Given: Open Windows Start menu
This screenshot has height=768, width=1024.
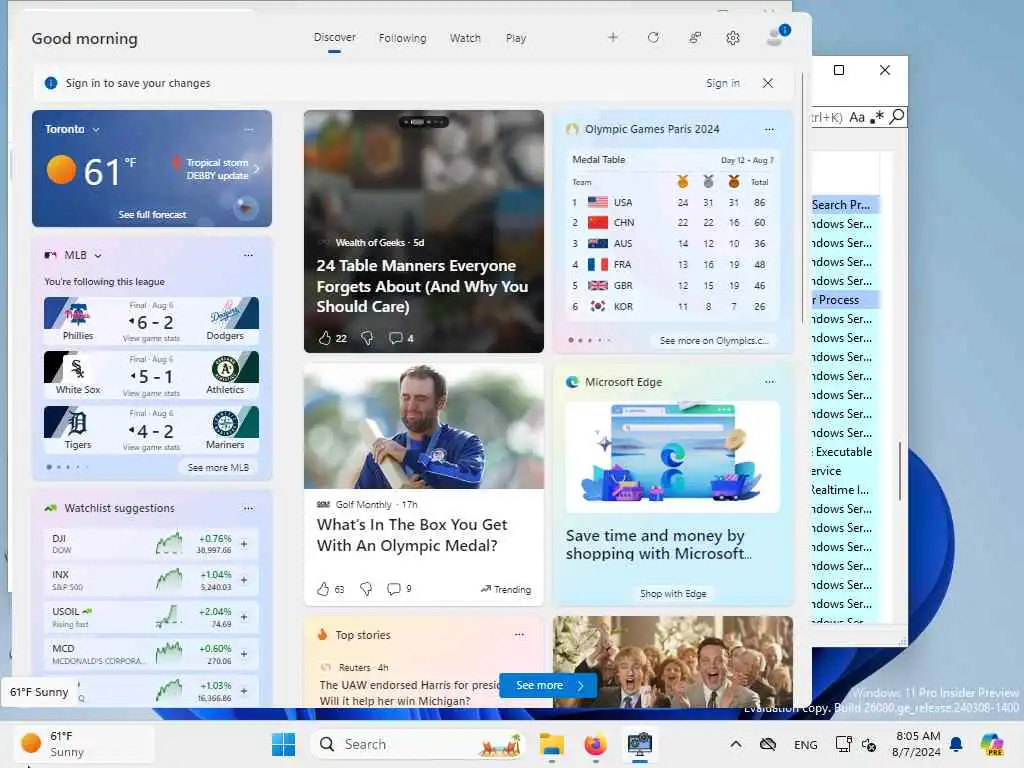Looking at the screenshot, I should [x=283, y=744].
